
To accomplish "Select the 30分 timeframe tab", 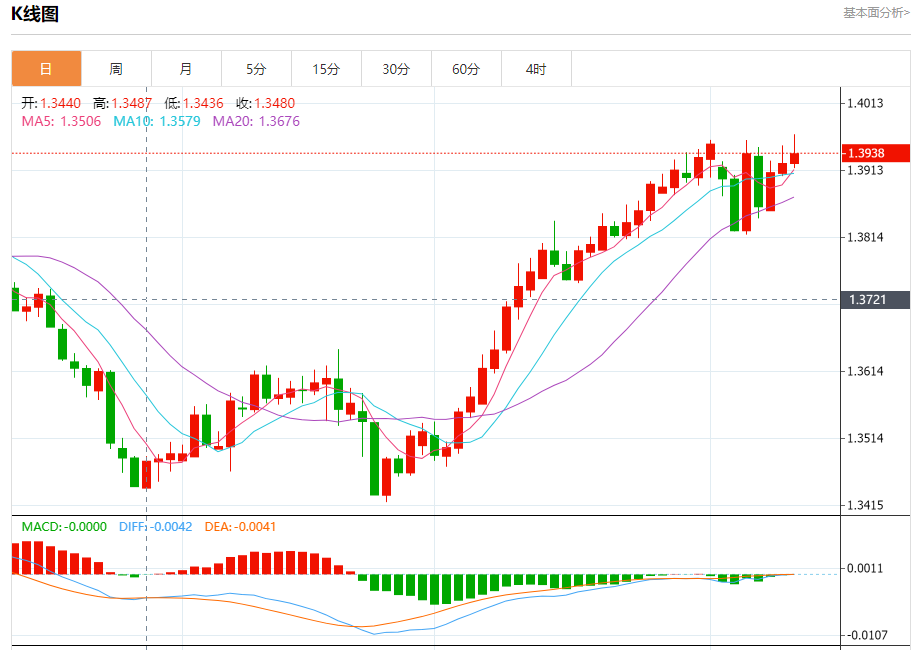I will tap(396, 69).
